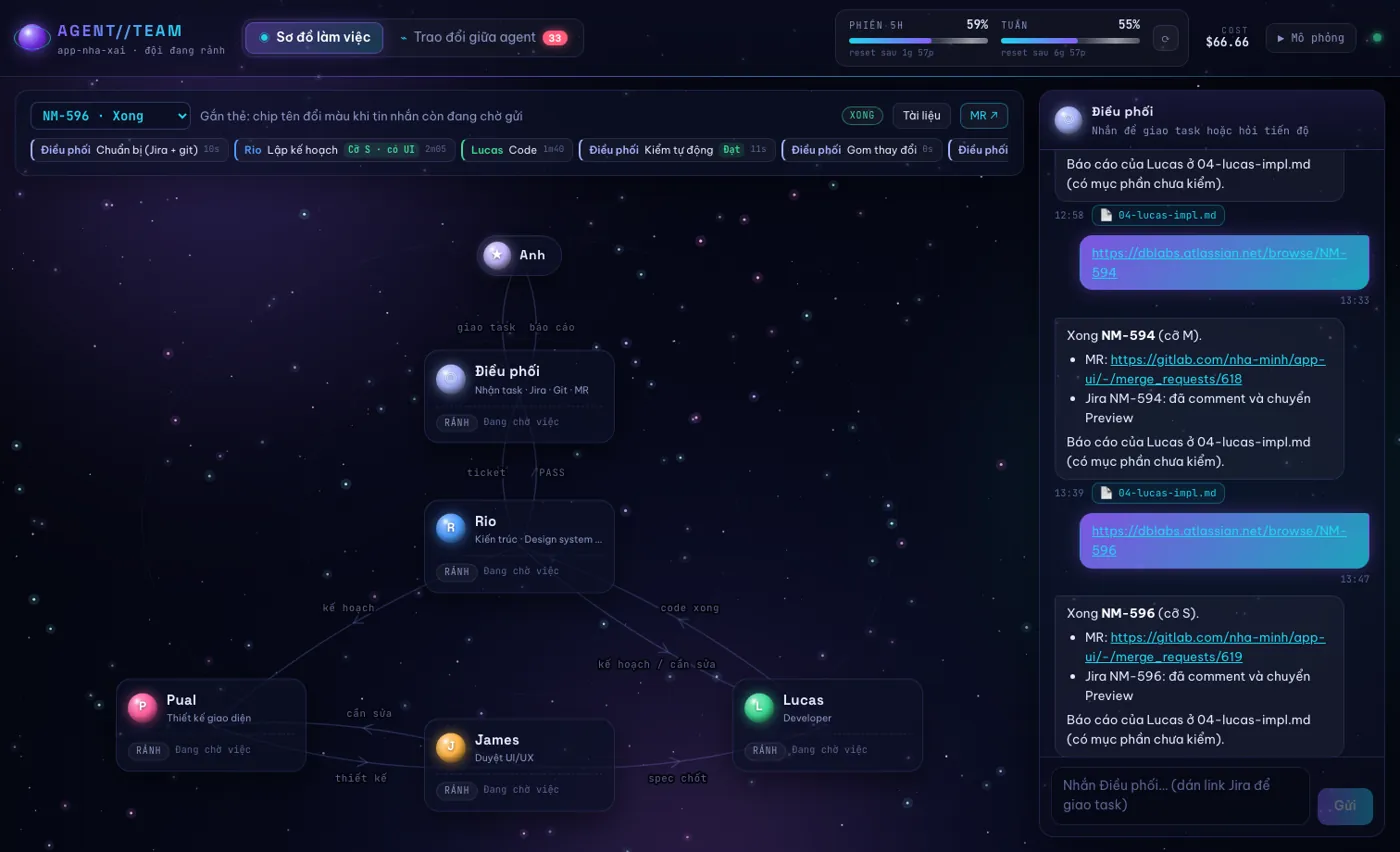
Task: Open the MR external link button
Action: coord(984,116)
